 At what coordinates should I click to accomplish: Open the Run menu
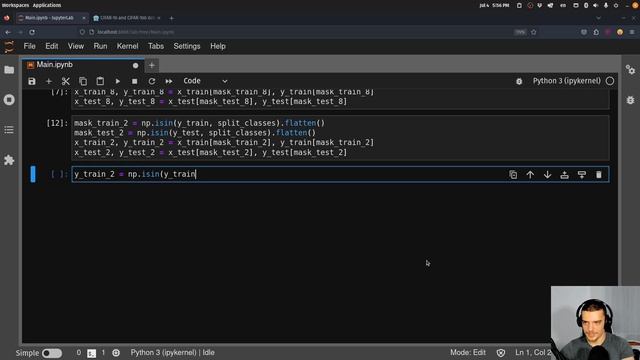click(100, 46)
